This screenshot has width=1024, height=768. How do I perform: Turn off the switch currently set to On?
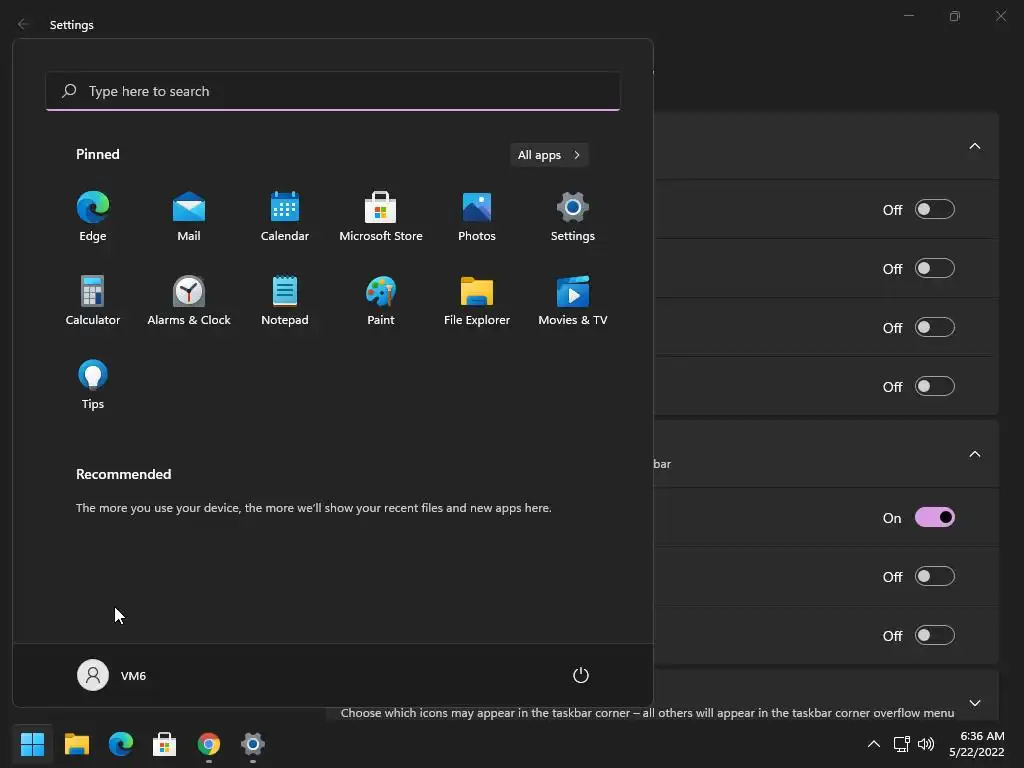click(x=935, y=517)
